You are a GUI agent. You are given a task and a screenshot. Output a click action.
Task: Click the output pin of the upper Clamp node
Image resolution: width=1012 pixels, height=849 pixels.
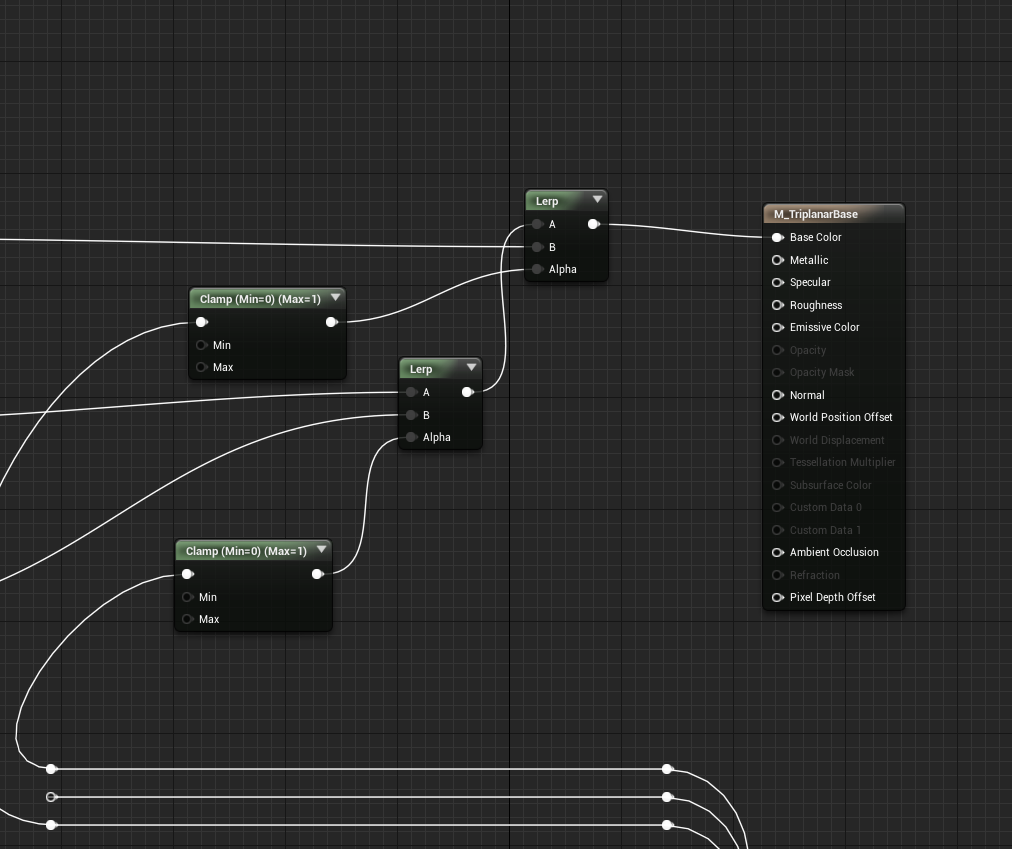click(332, 321)
